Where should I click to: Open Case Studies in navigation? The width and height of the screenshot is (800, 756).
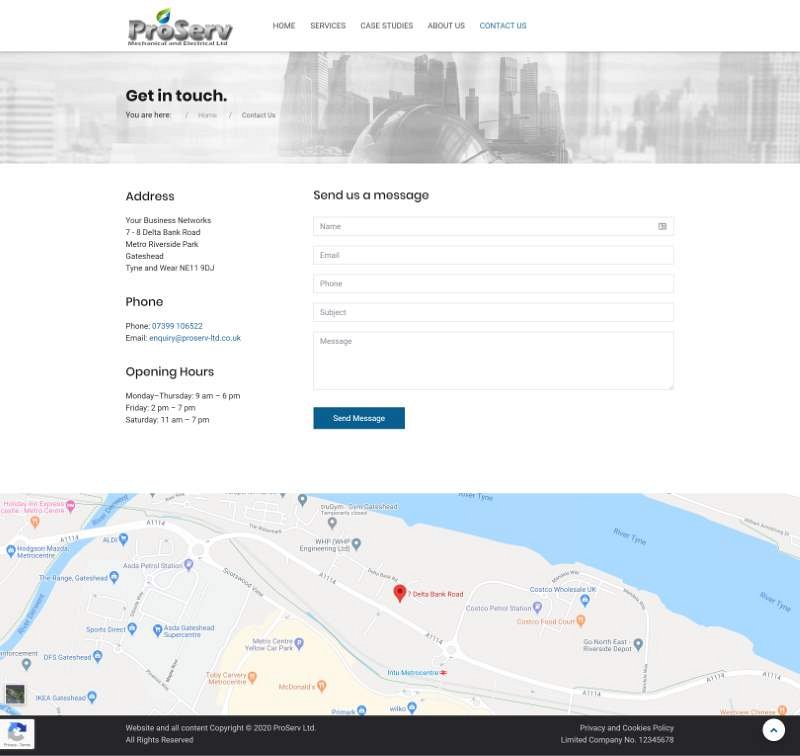pos(386,26)
